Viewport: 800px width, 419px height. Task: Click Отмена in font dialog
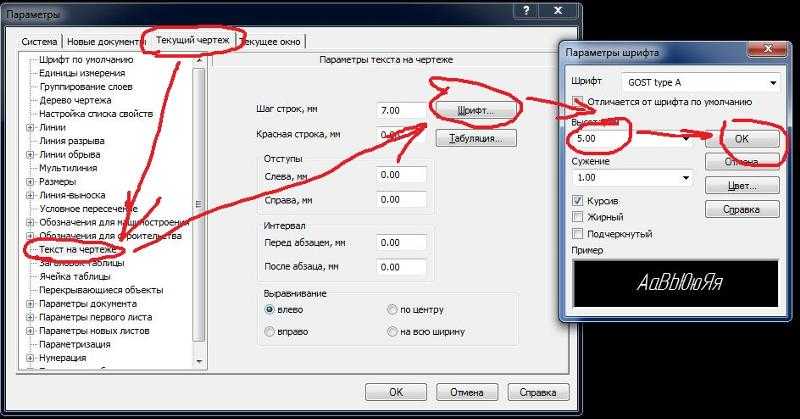point(742,162)
